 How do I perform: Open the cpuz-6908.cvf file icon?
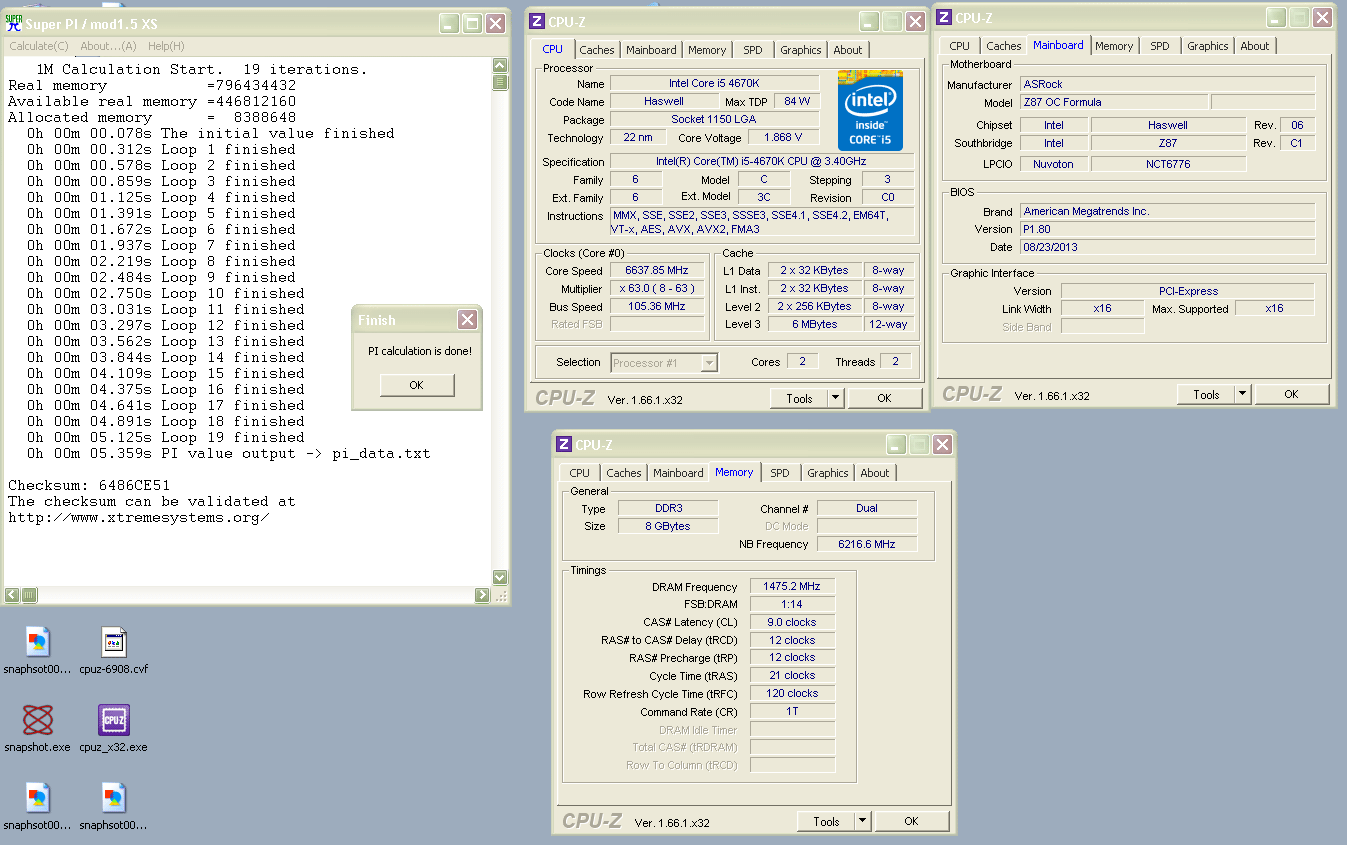[x=113, y=643]
